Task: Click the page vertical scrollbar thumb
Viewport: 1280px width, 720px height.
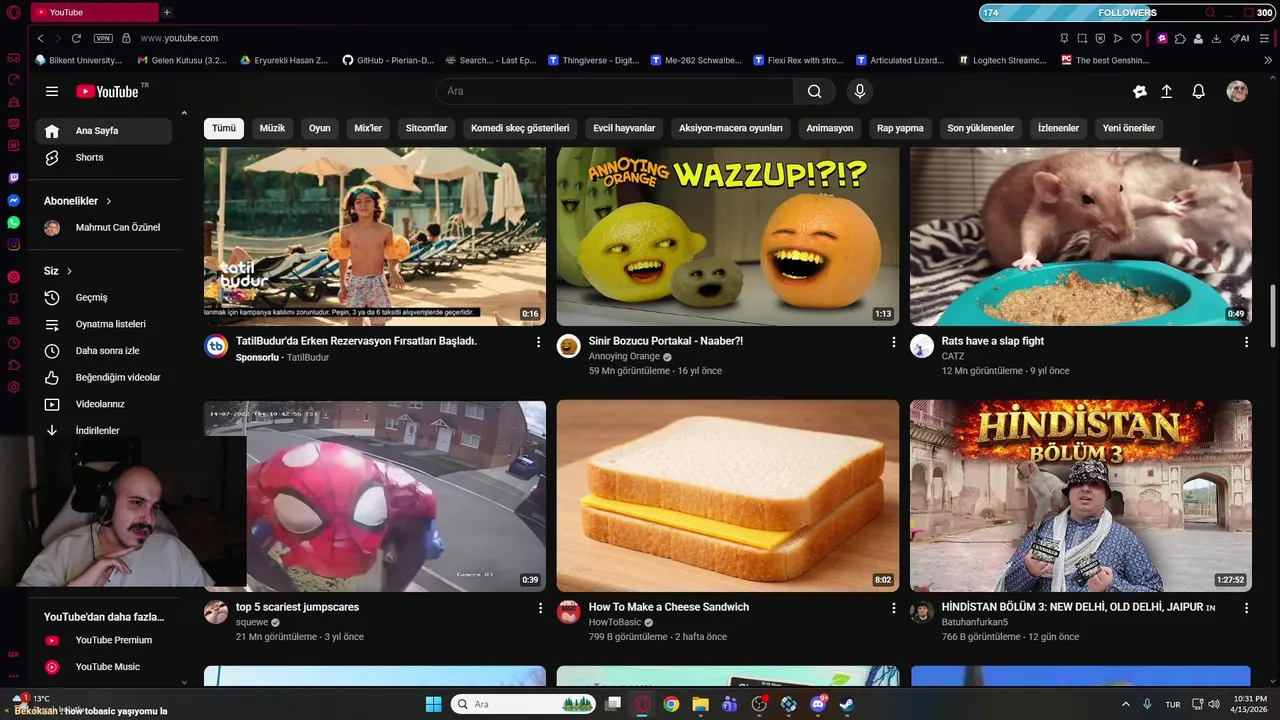Action: (x=1273, y=315)
